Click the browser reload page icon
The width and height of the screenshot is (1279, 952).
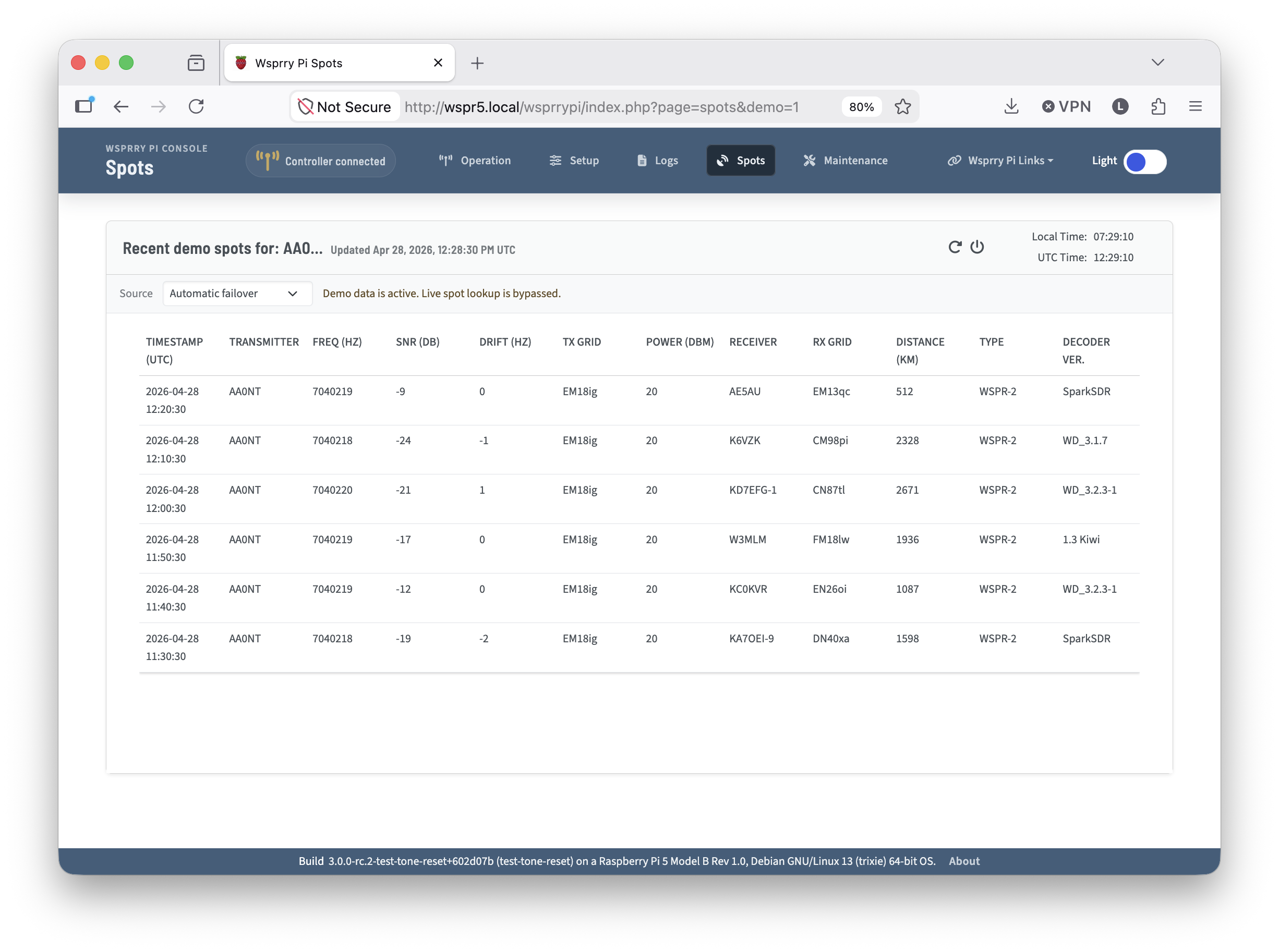(x=196, y=106)
